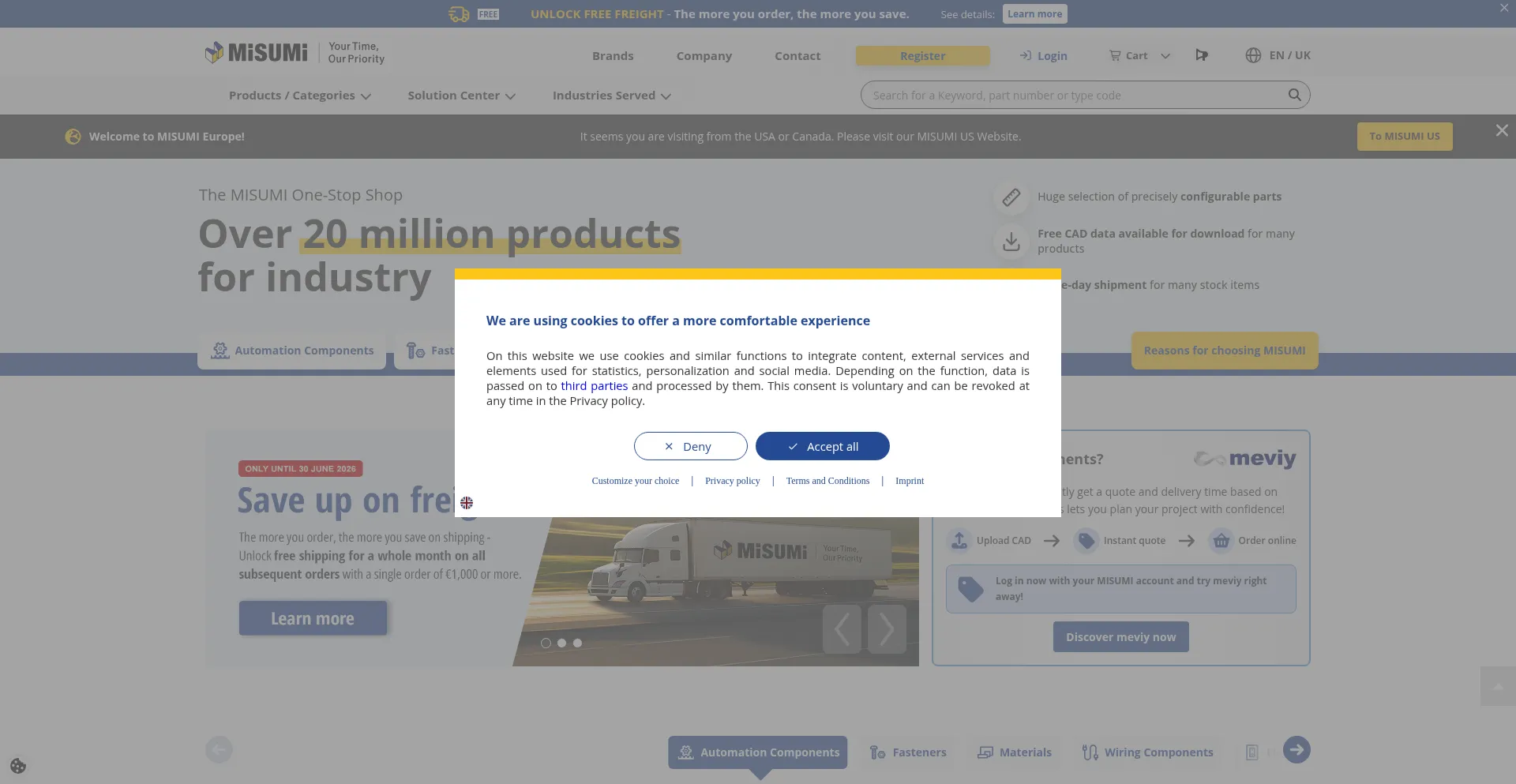Viewport: 1516px width, 784px height.
Task: Click the ONLY UNTIL 30 JUNE 2026 badge
Action: pos(300,469)
